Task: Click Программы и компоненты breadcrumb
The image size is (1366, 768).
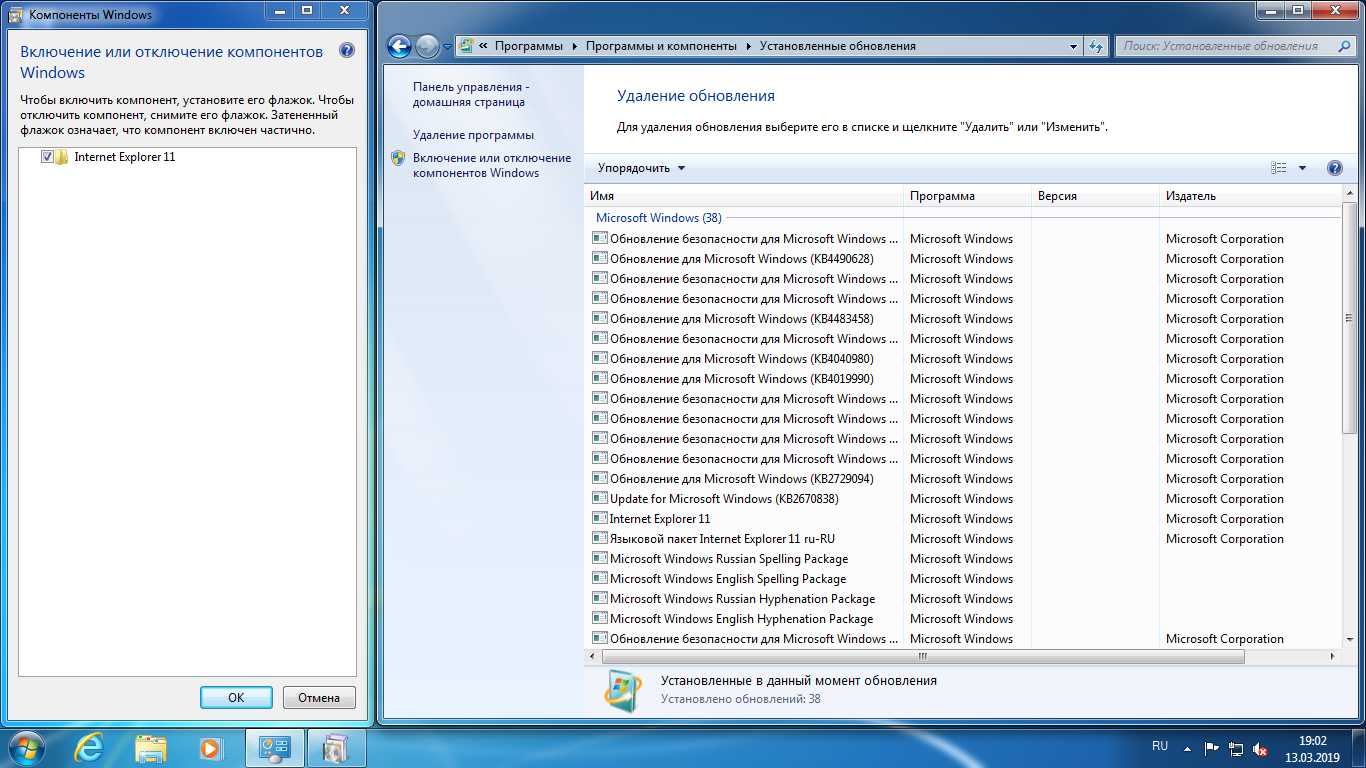Action: 661,46
